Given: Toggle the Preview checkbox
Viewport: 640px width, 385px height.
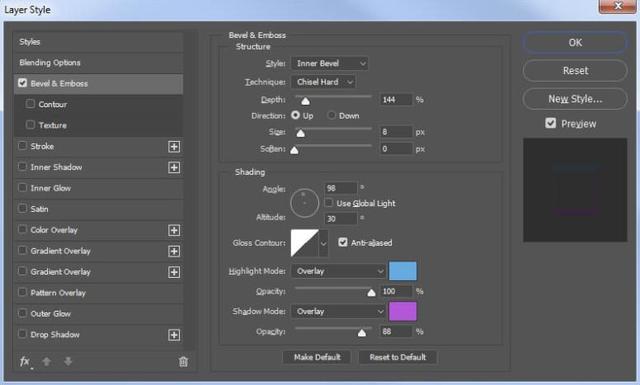Looking at the screenshot, I should point(551,123).
